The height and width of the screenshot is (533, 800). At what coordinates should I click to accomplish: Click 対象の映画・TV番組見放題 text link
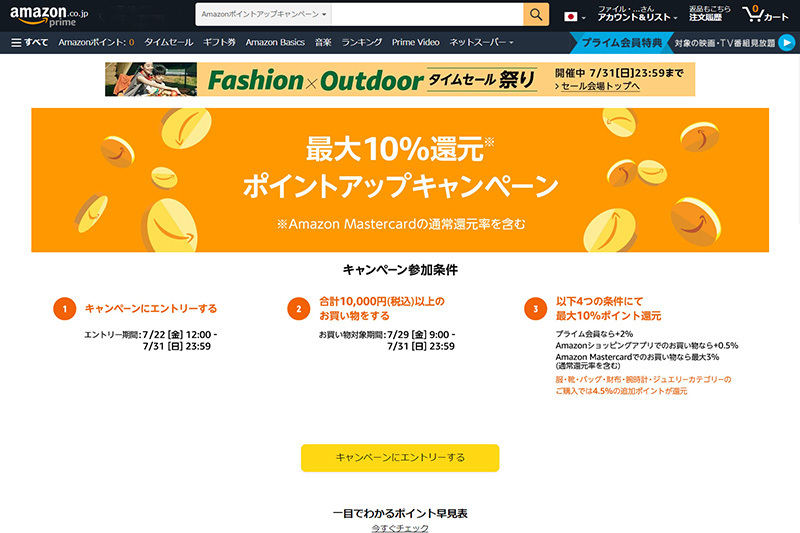(x=724, y=43)
